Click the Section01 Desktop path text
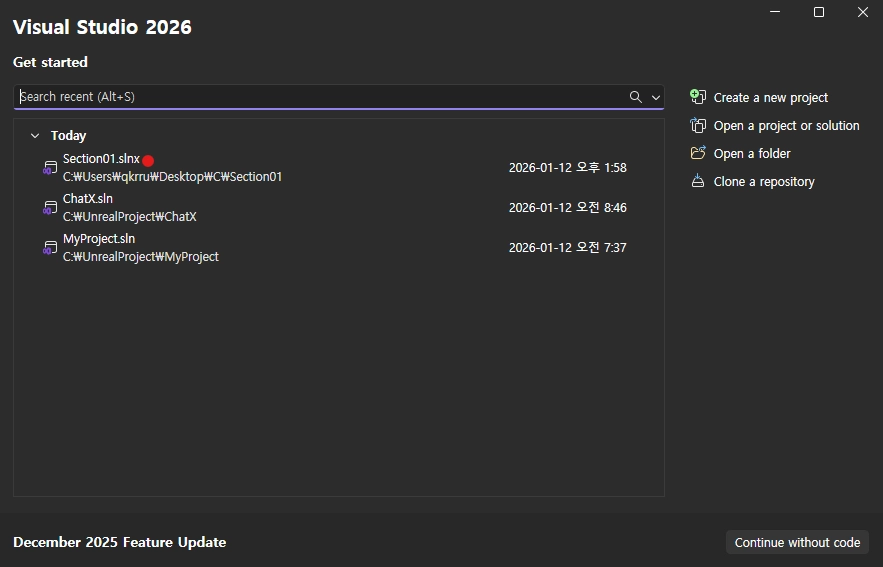This screenshot has height=567, width=883. tap(172, 177)
